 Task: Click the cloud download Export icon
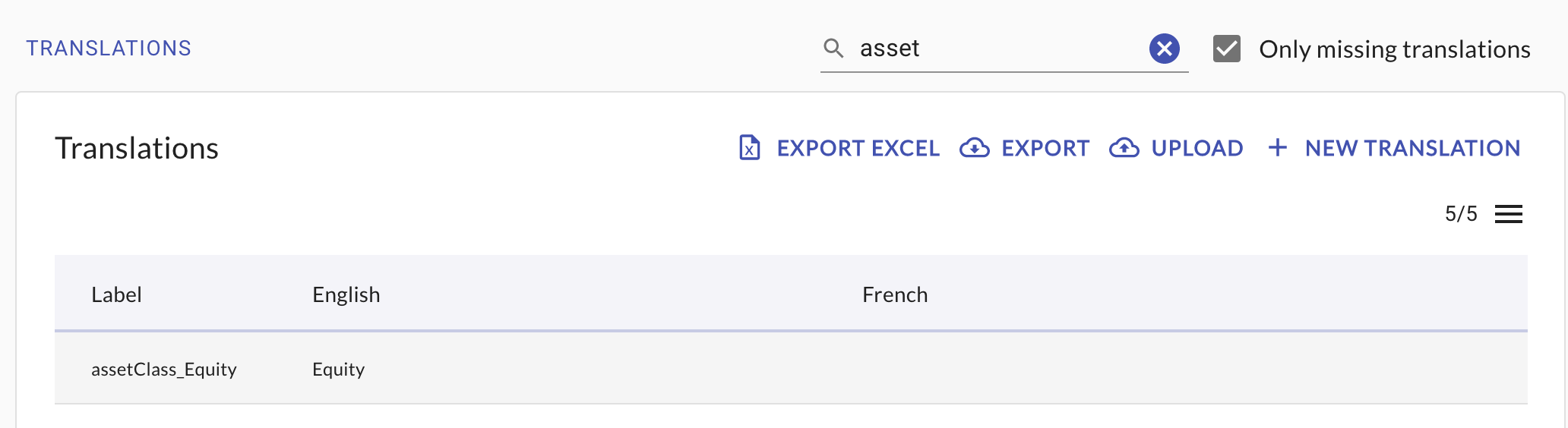click(x=974, y=148)
